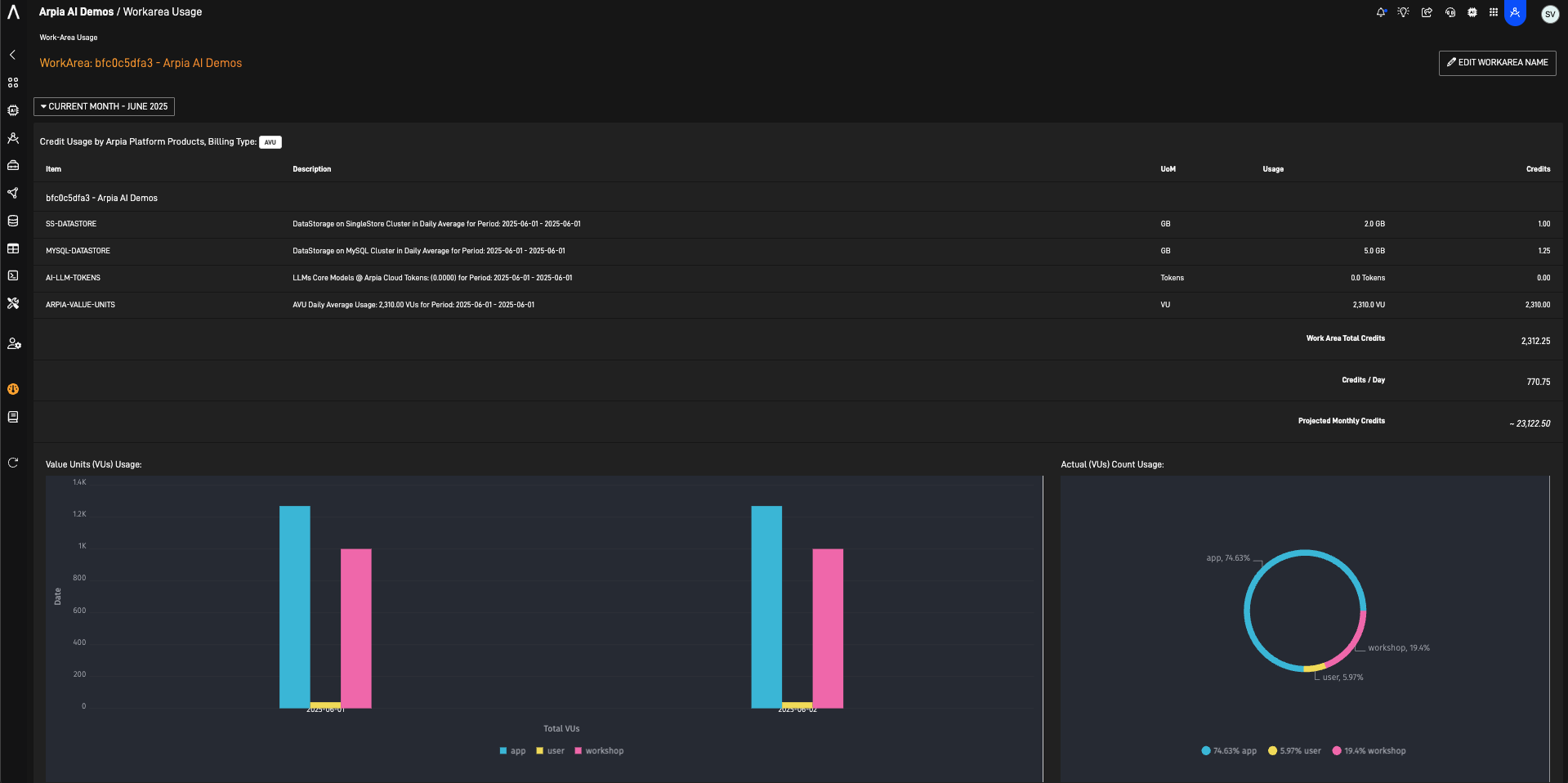The height and width of the screenshot is (783, 1568).
Task: Click the blue compass icon in top bar
Action: [1515, 12]
